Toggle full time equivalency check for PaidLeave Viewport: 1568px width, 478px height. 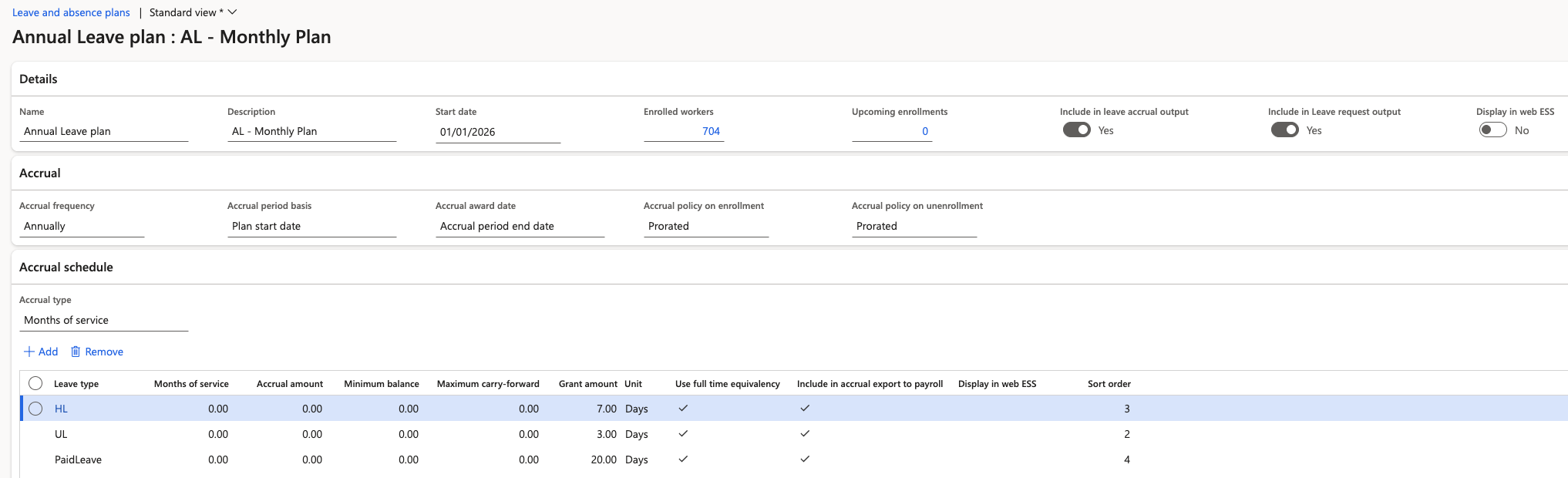pyautogui.click(x=683, y=459)
